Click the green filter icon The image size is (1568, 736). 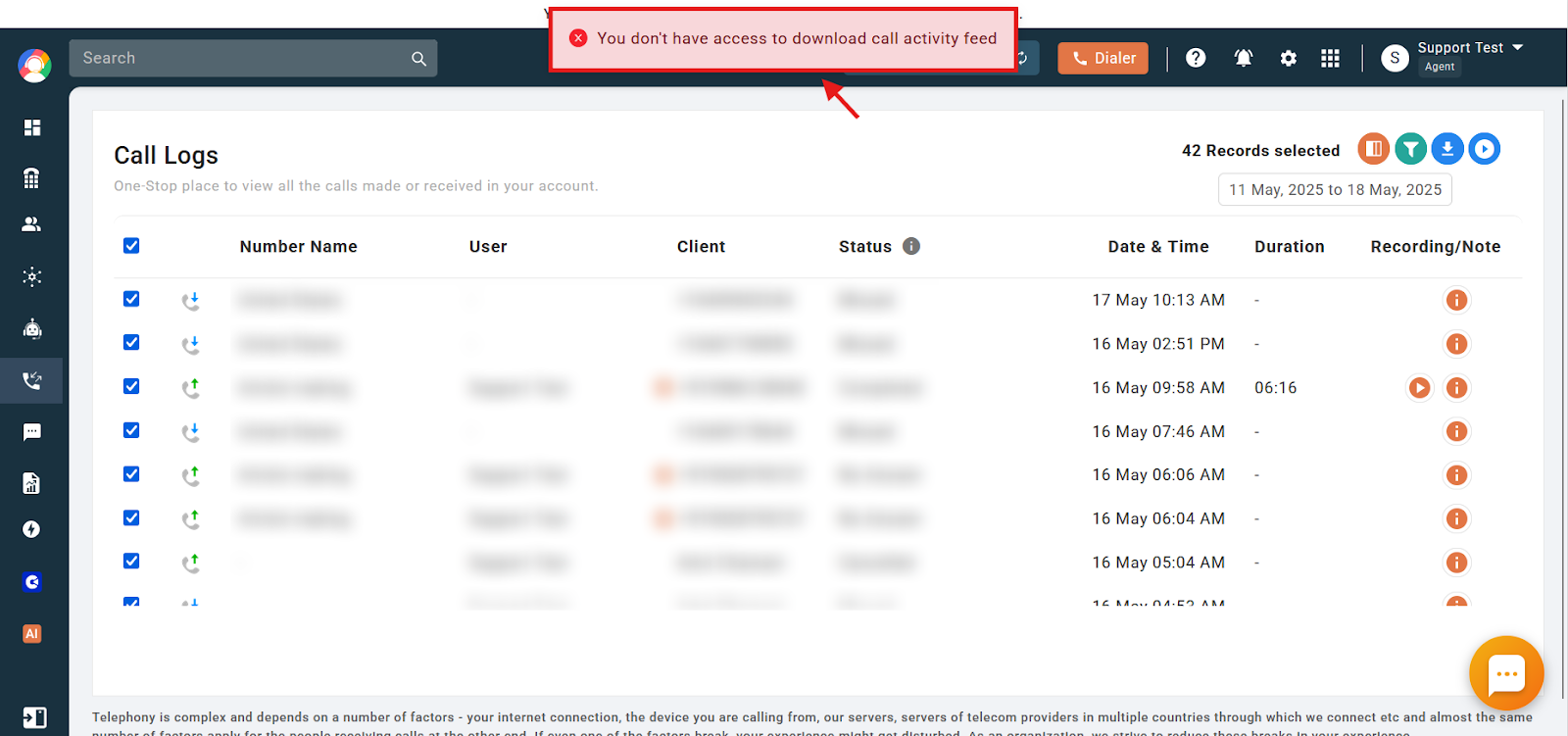(x=1411, y=149)
